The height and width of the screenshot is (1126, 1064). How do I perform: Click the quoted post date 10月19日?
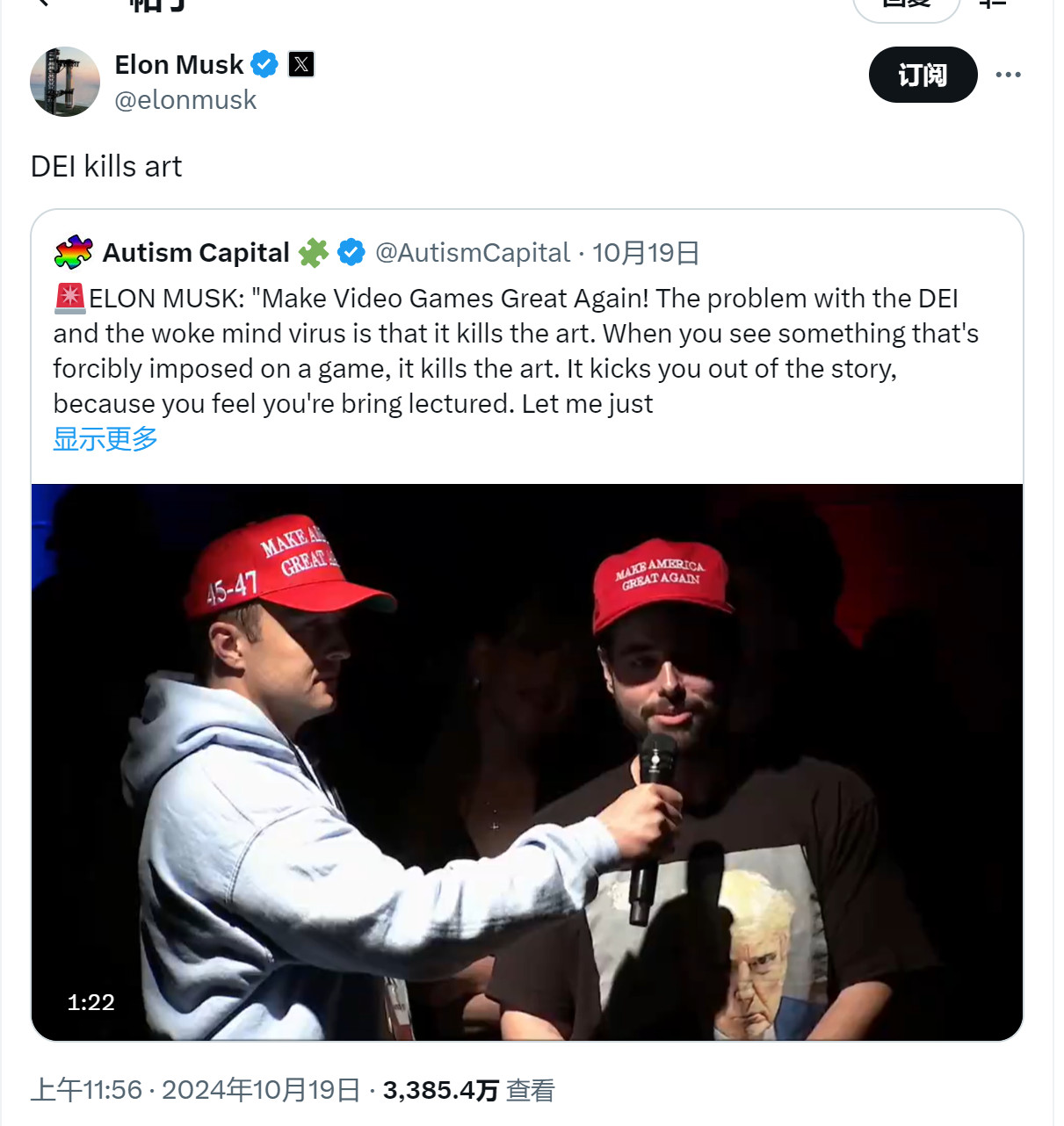click(x=646, y=253)
